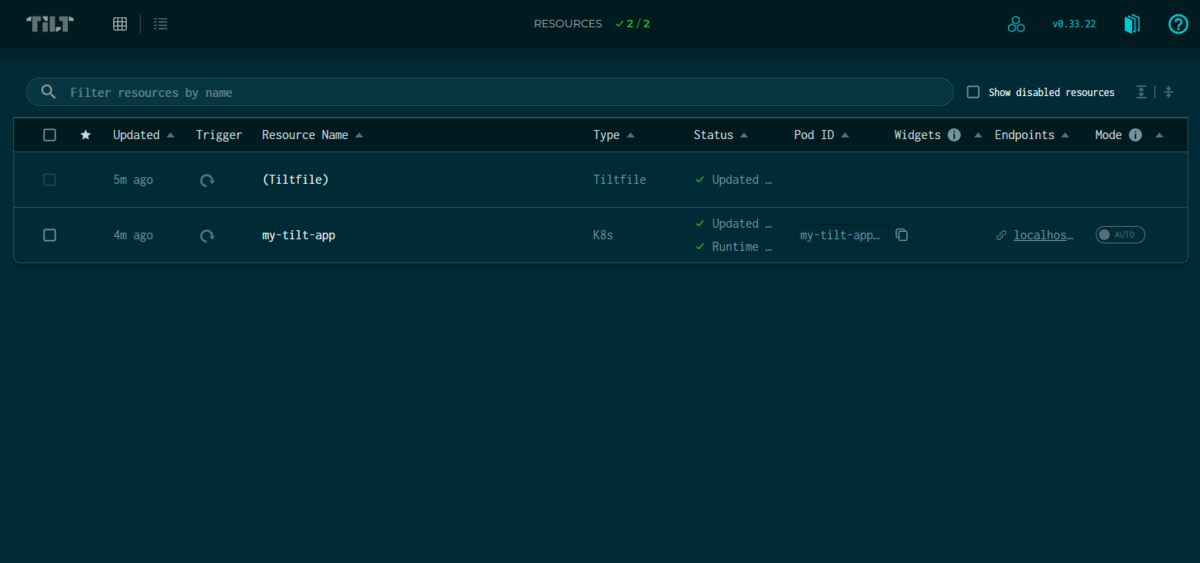Image resolution: width=1200 pixels, height=563 pixels.
Task: Check the (Tiltfile) row checkbox
Action: 50,180
